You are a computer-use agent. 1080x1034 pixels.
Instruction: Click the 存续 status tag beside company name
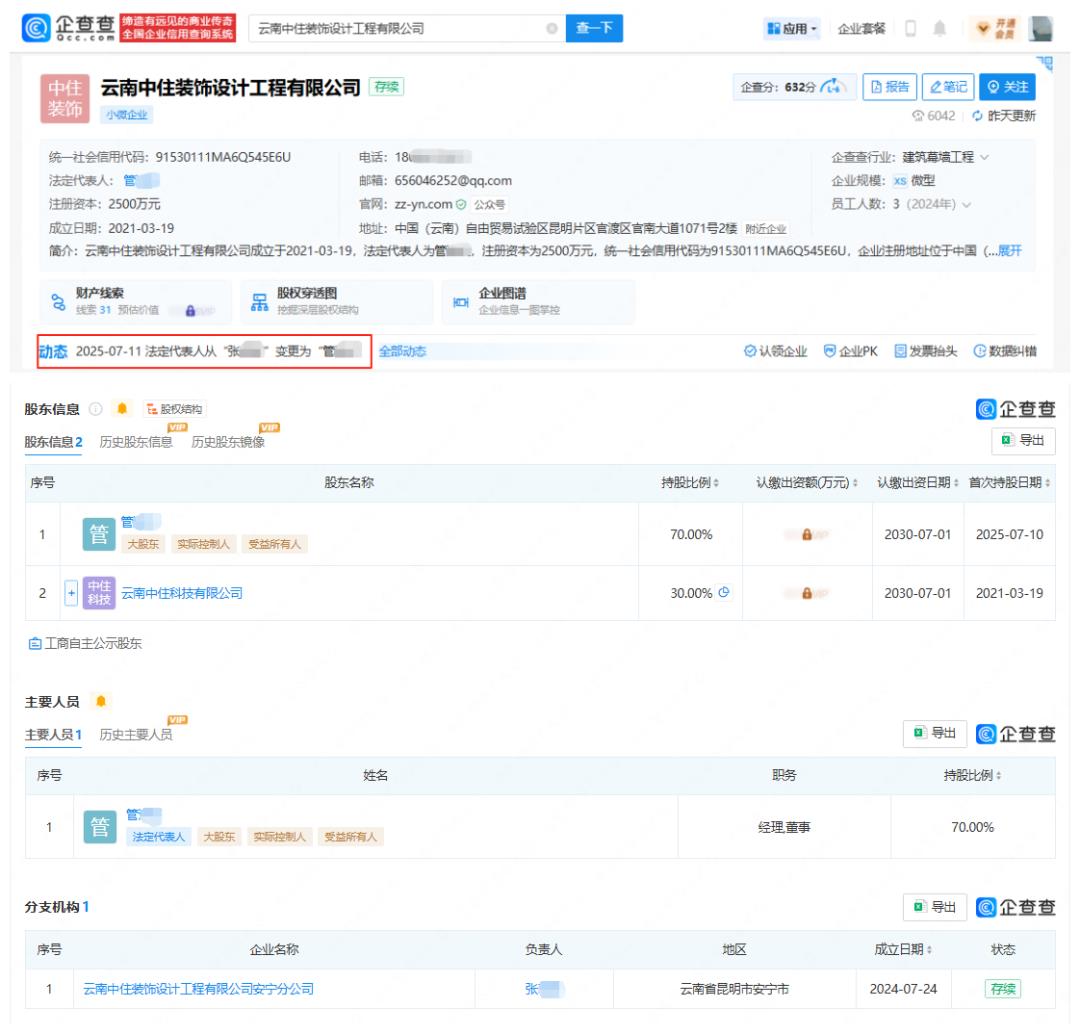[x=386, y=87]
